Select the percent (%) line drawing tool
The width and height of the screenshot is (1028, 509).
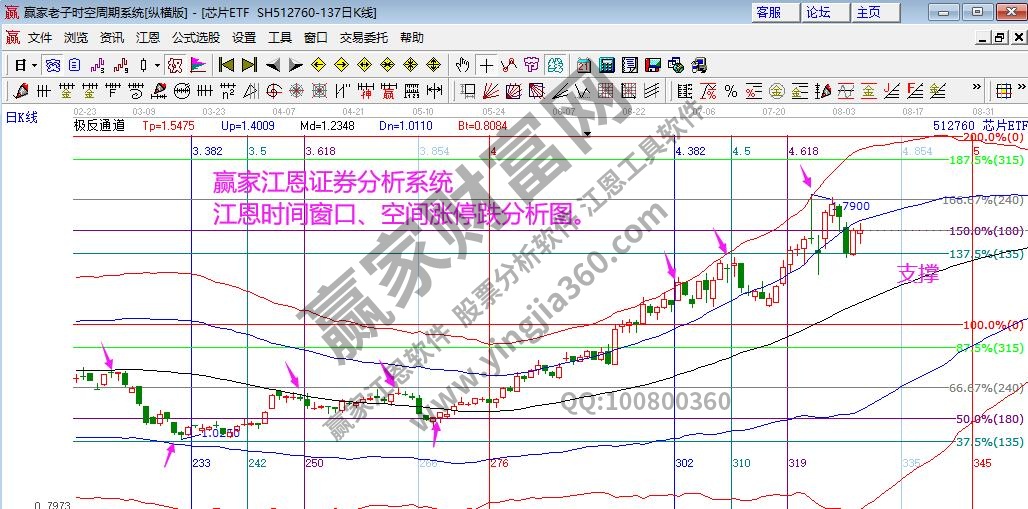click(731, 91)
